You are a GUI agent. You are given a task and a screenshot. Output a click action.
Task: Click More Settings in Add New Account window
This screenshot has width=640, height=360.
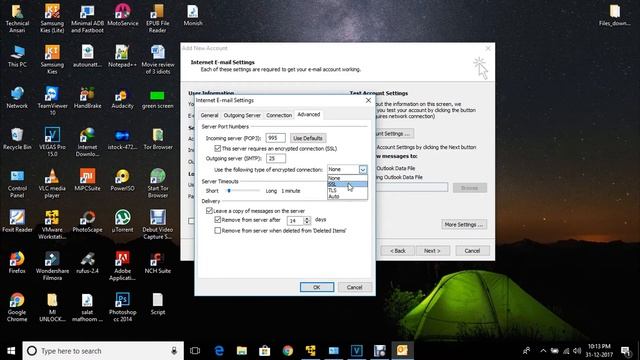coord(464,224)
